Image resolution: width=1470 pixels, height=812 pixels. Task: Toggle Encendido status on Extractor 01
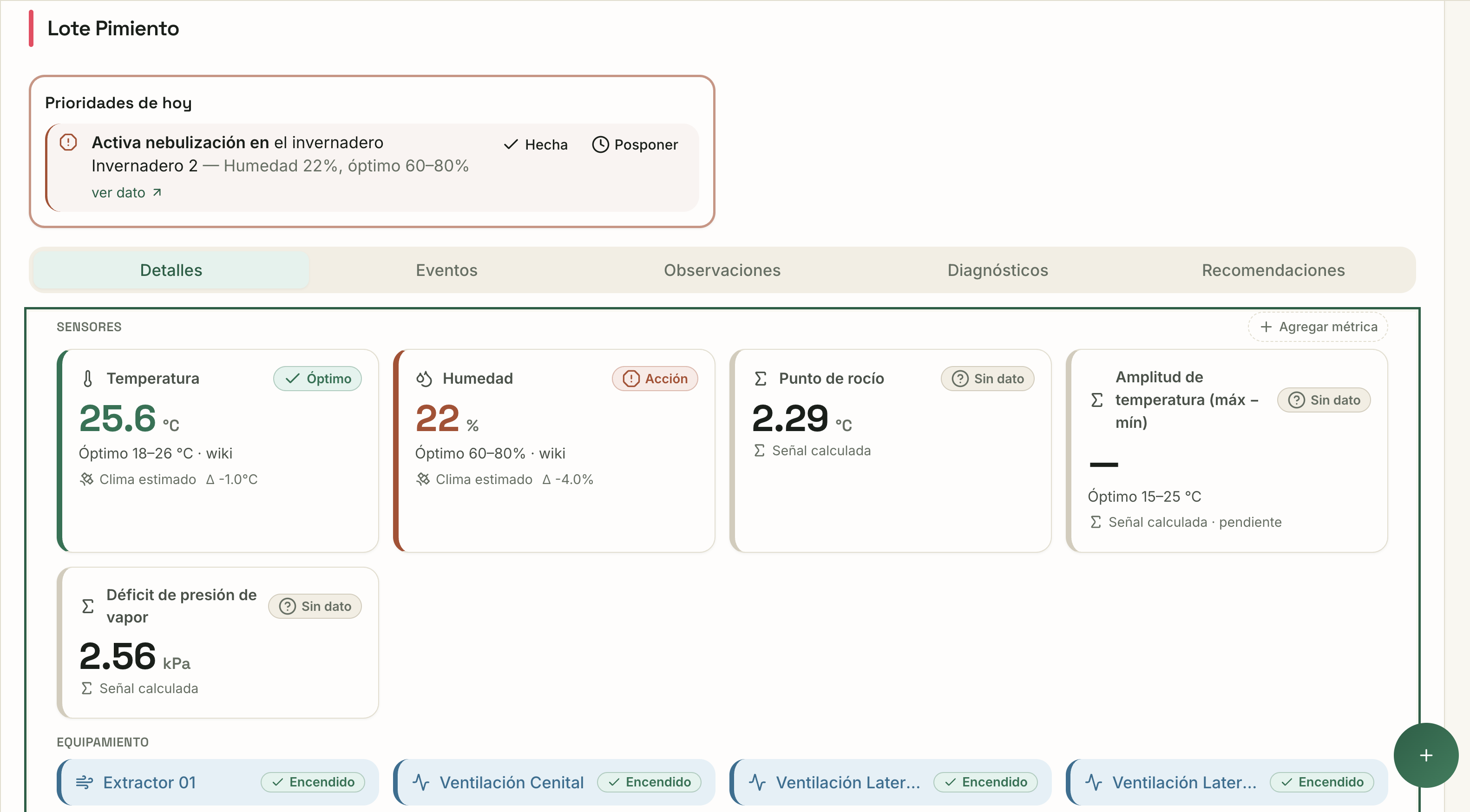pos(313,782)
